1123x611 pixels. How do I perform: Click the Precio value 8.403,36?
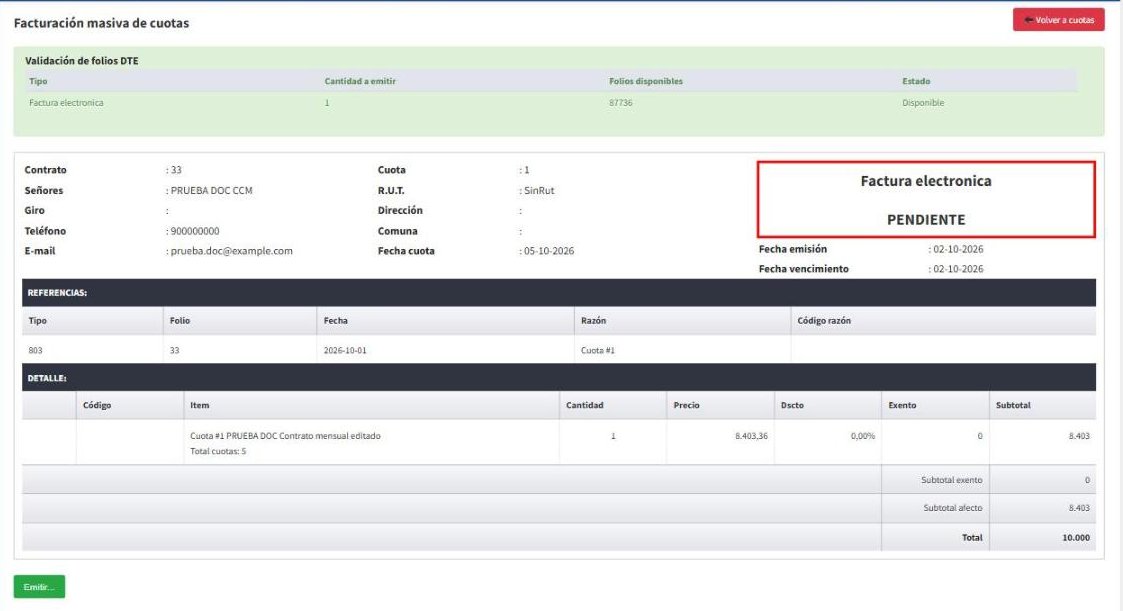tap(751, 436)
